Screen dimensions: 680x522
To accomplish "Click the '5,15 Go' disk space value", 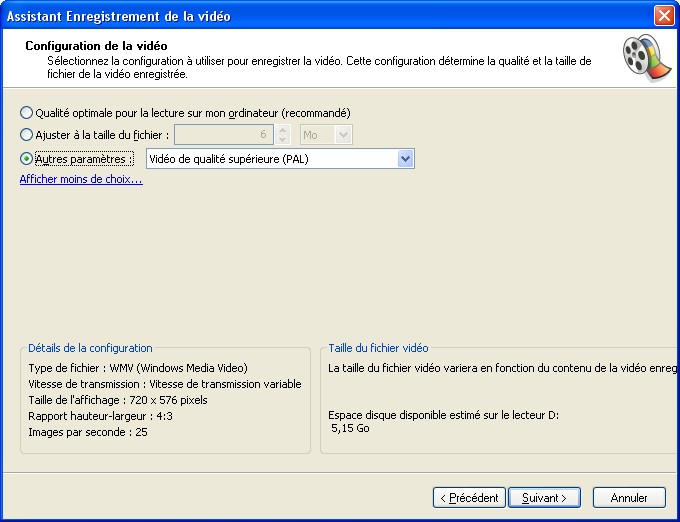I will (350, 427).
